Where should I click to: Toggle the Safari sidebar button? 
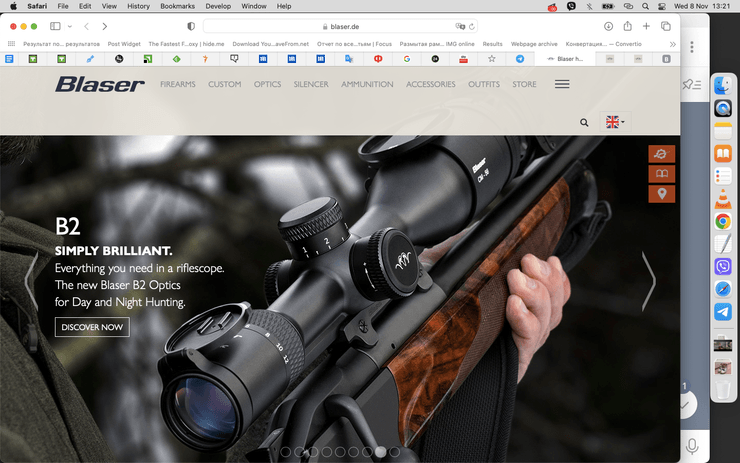click(x=55, y=26)
